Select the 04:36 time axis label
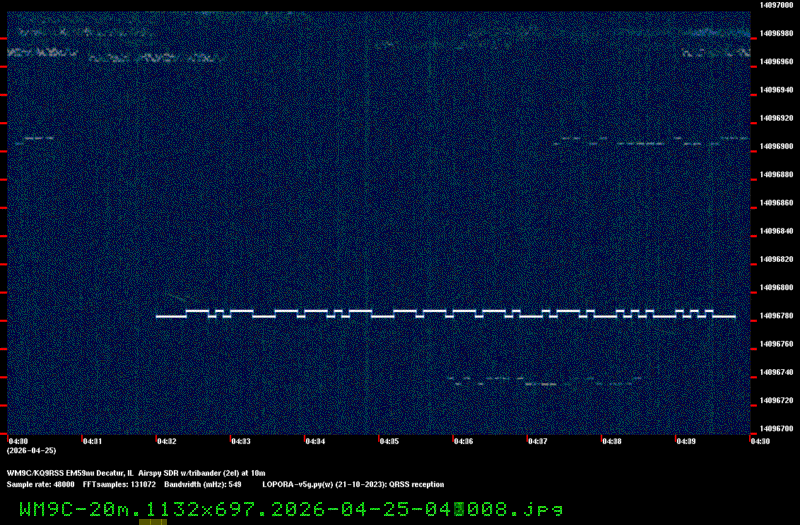 [463, 441]
